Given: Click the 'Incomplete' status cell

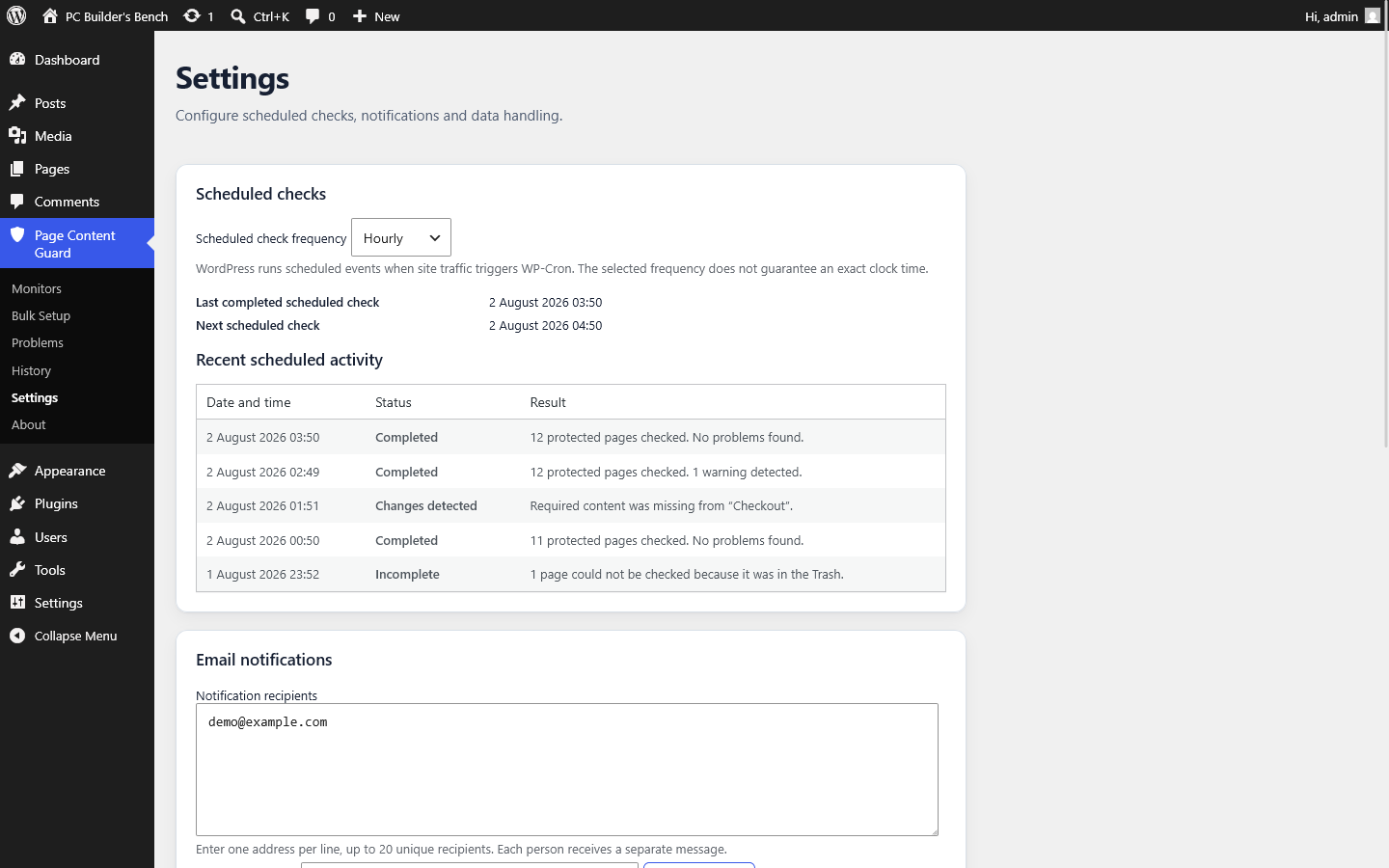Looking at the screenshot, I should tap(407, 574).
